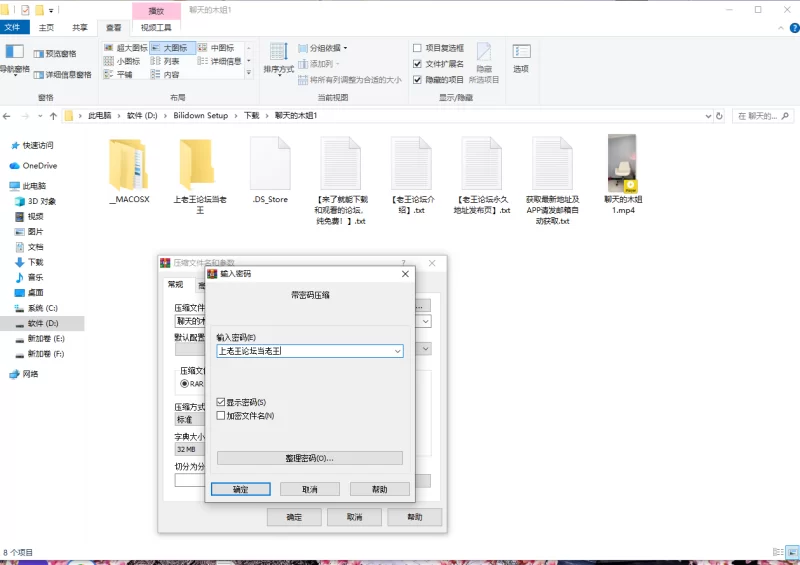
Task: Open the 文件 menu tab
Action: (x=13, y=28)
